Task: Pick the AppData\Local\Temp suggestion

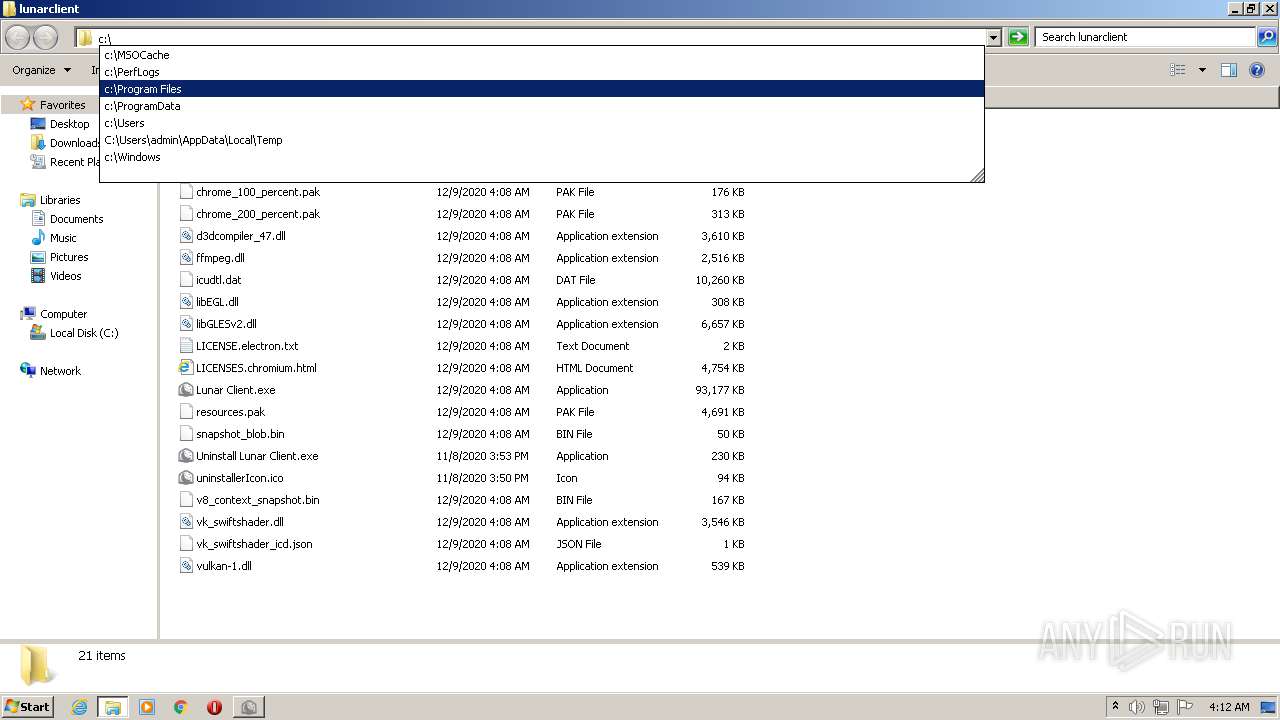Action: coord(541,140)
